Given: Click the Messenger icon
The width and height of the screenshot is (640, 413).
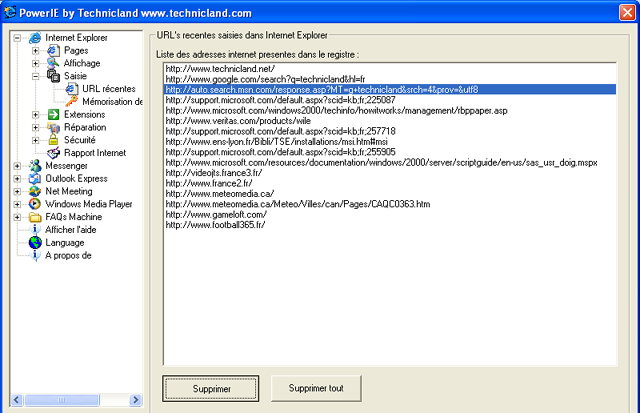Looking at the screenshot, I should (35, 166).
